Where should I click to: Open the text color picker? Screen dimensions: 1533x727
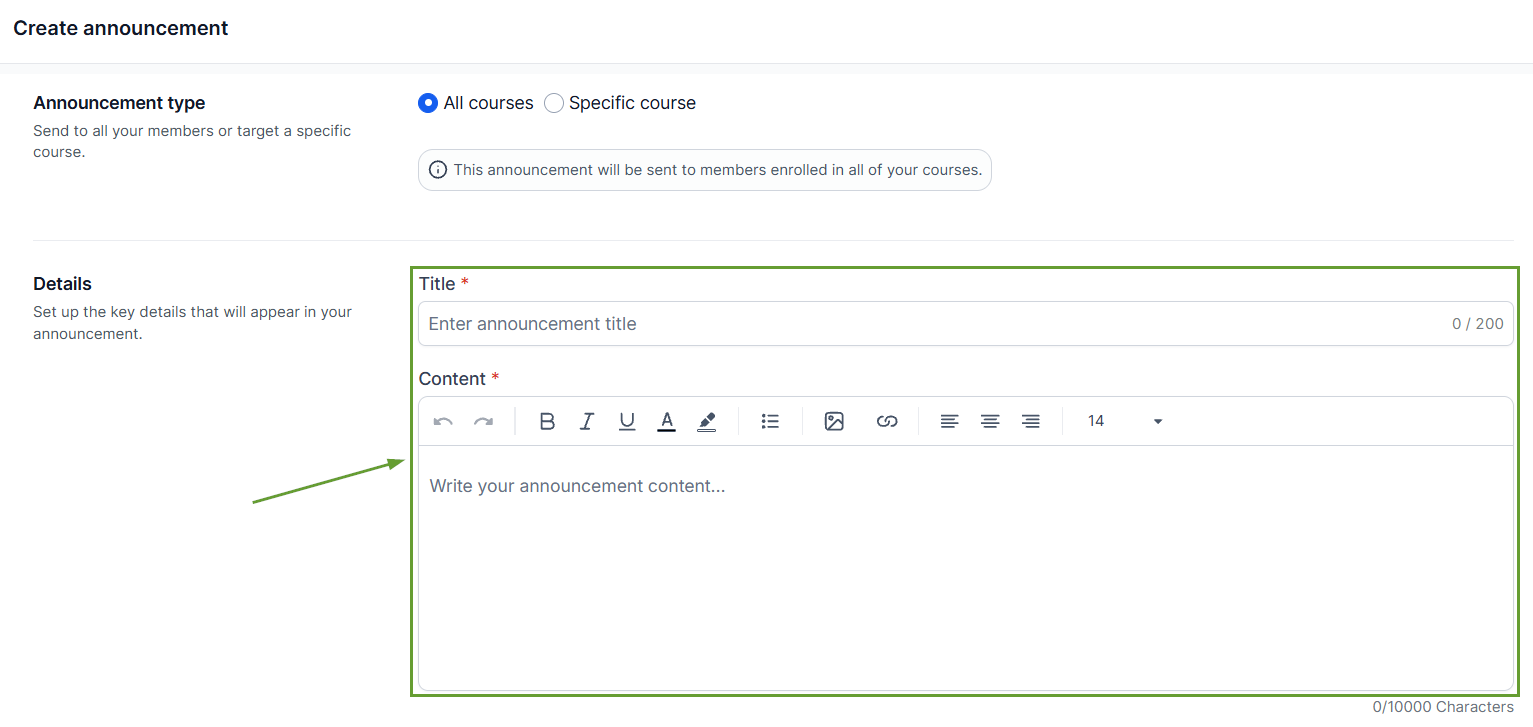[667, 422]
